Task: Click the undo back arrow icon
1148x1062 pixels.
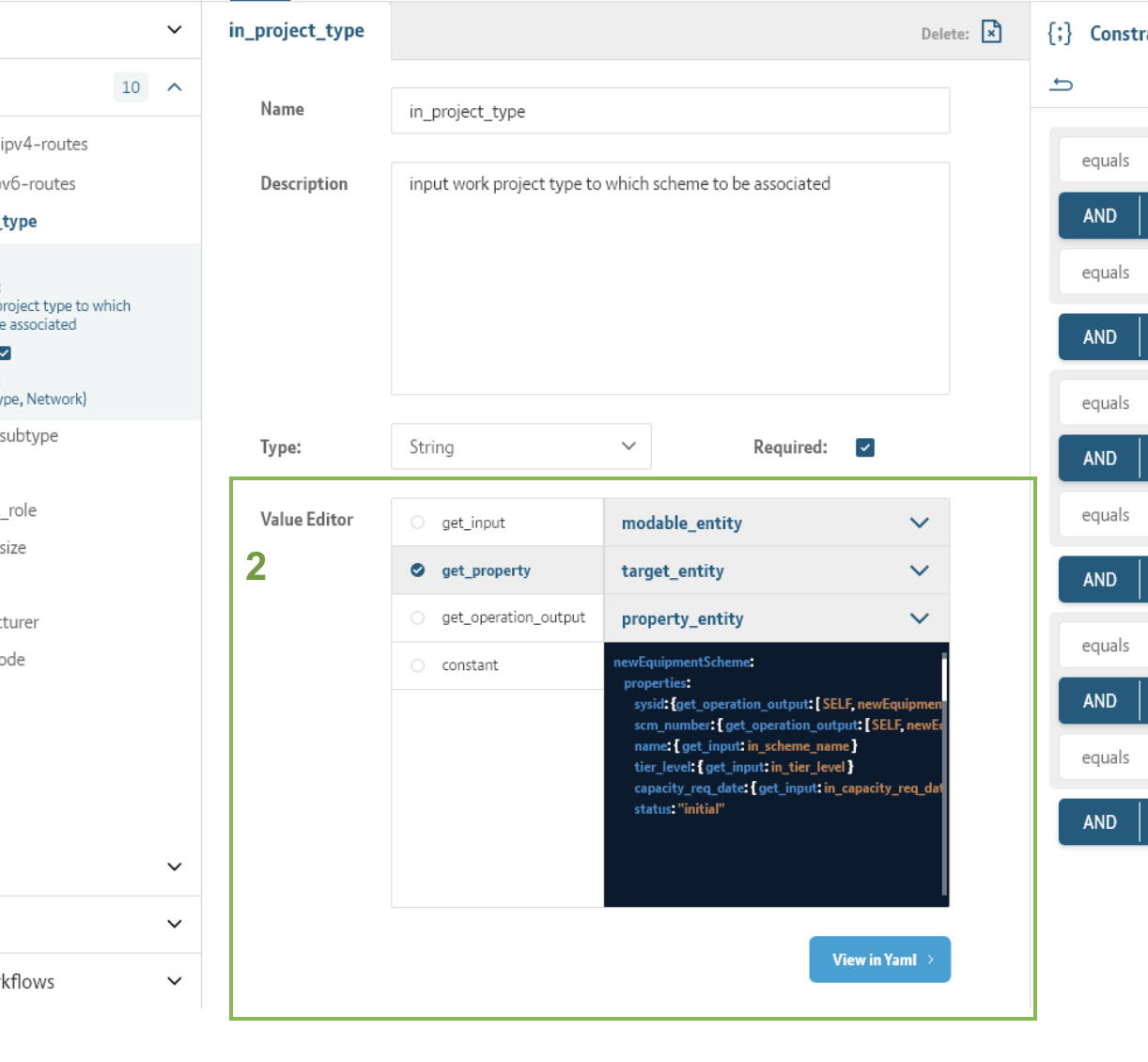Action: (1062, 85)
